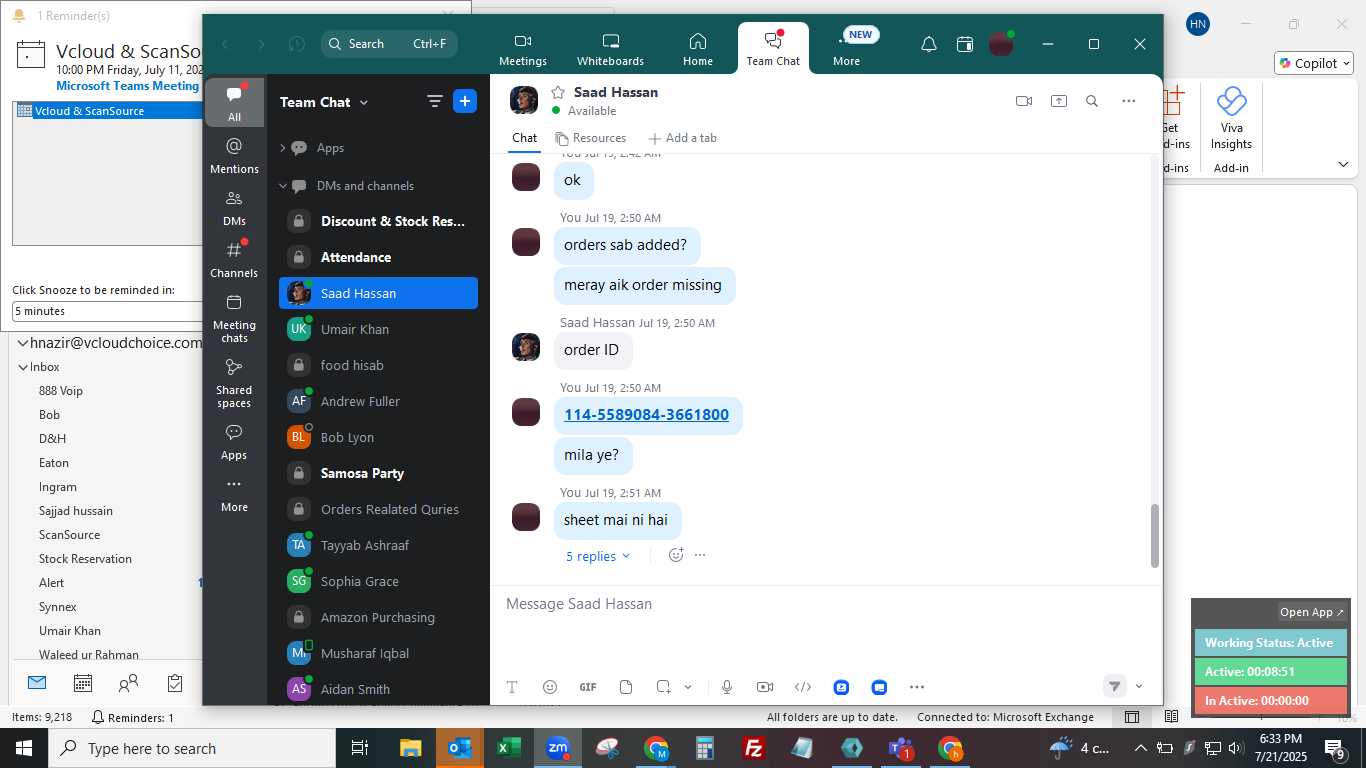This screenshot has width=1366, height=768.
Task: Open the screenshot options dropdown arrow
Action: point(688,687)
